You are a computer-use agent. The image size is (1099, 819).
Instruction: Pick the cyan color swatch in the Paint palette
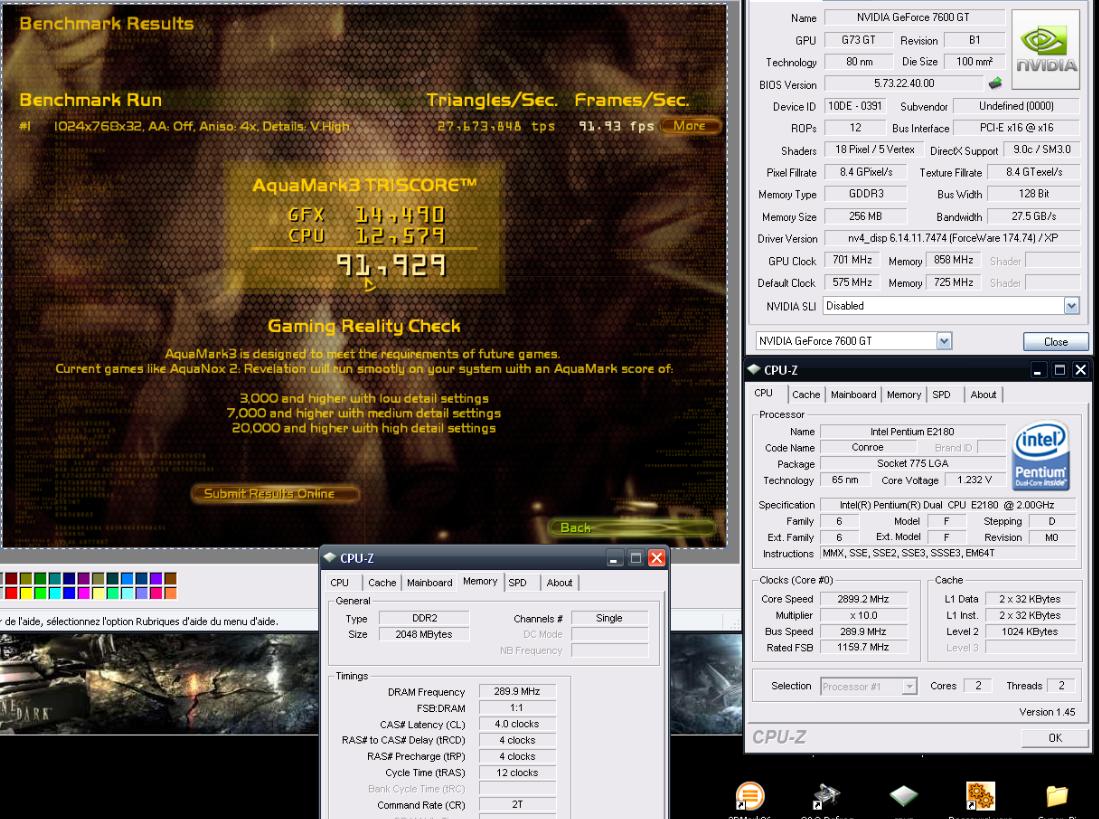coord(55,593)
